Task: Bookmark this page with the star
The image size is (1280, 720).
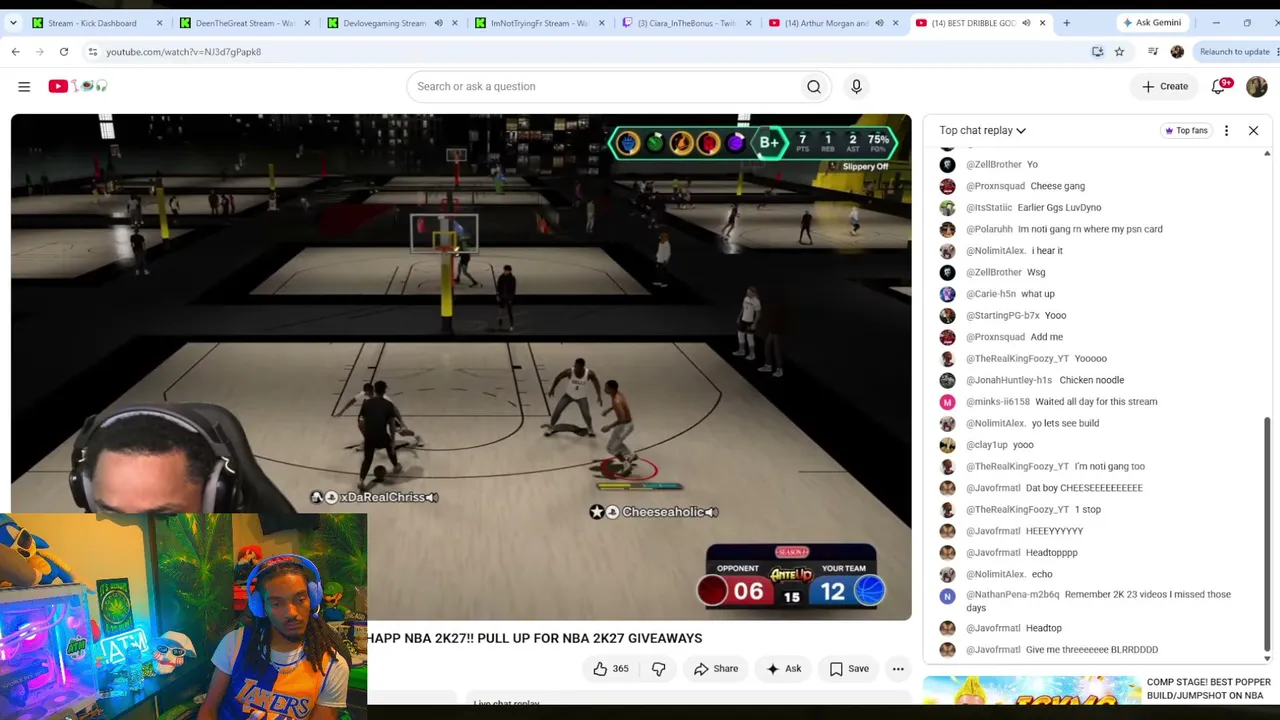Action: 1119,52
